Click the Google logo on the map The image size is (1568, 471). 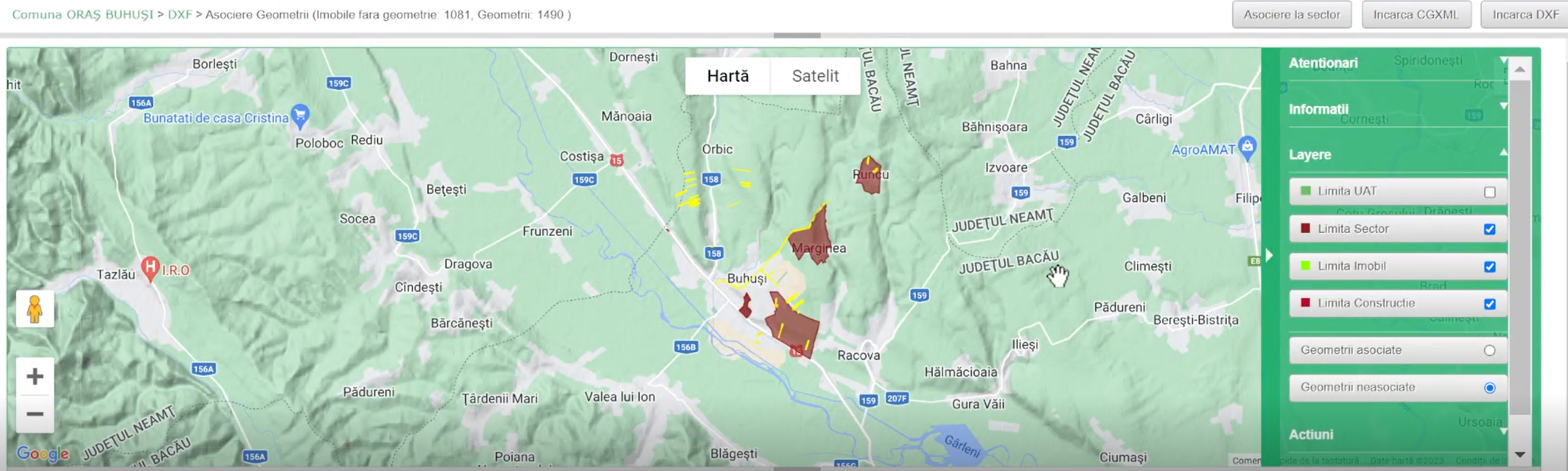[x=42, y=454]
